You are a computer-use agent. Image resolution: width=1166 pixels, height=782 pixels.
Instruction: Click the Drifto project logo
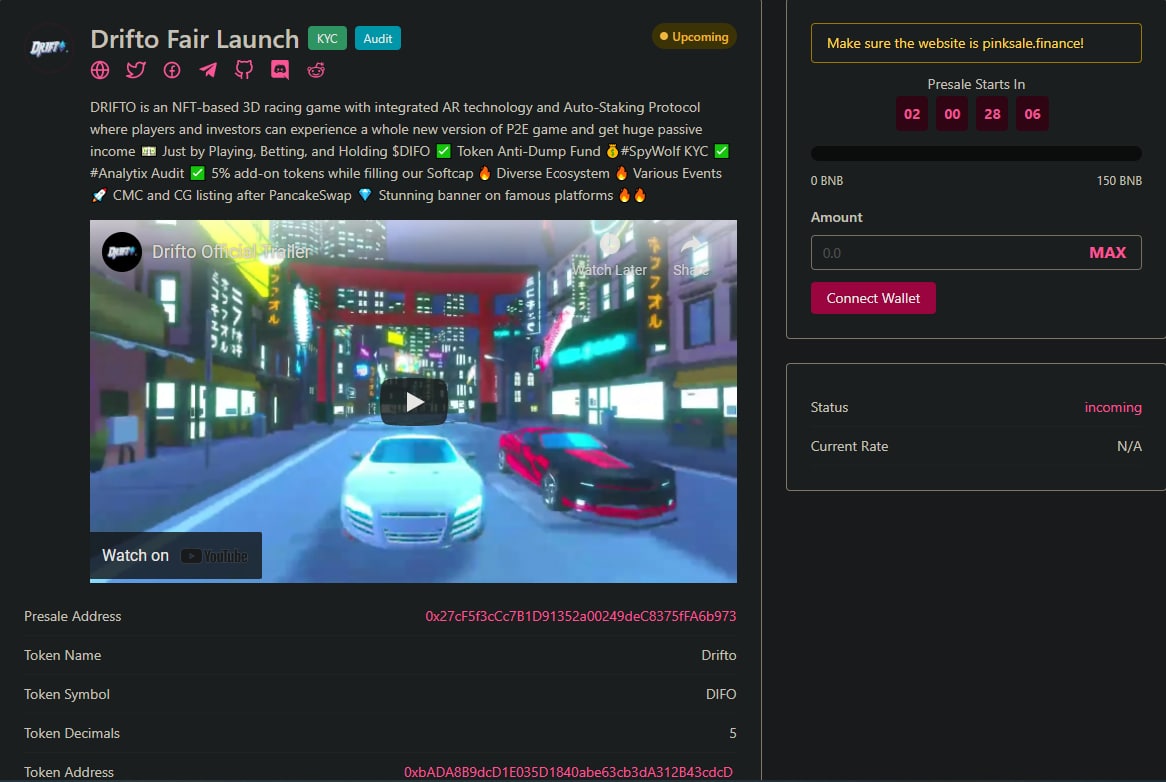48,48
